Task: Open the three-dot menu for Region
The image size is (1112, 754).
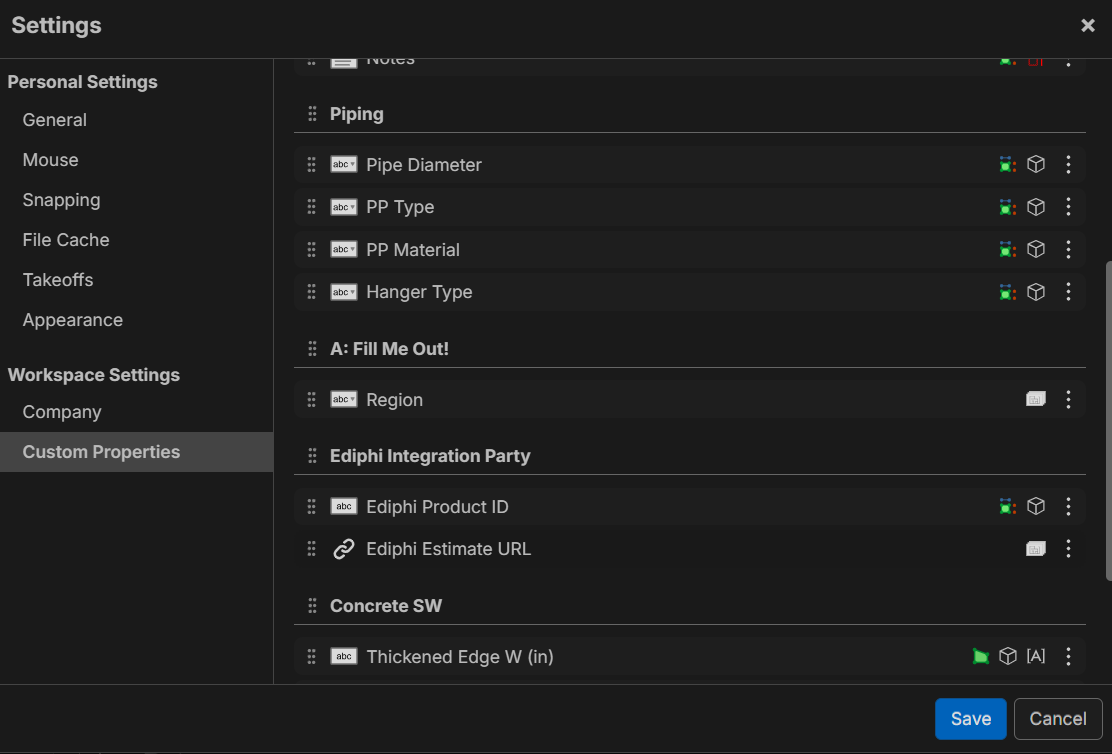Action: 1068,399
